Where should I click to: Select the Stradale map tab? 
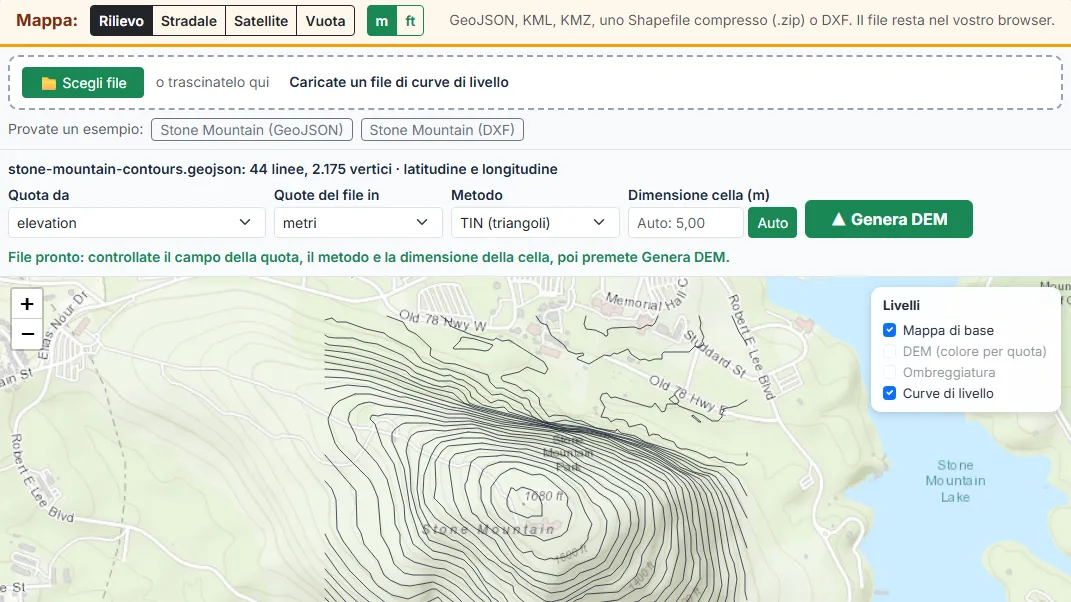click(189, 20)
